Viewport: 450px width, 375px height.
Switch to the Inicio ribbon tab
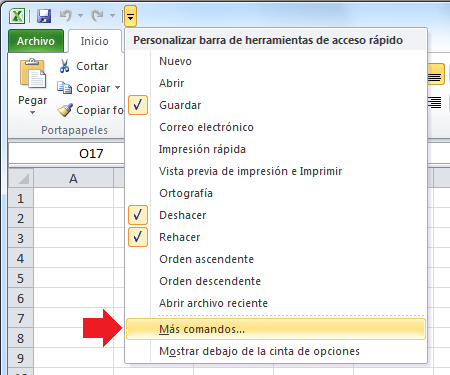click(x=95, y=41)
